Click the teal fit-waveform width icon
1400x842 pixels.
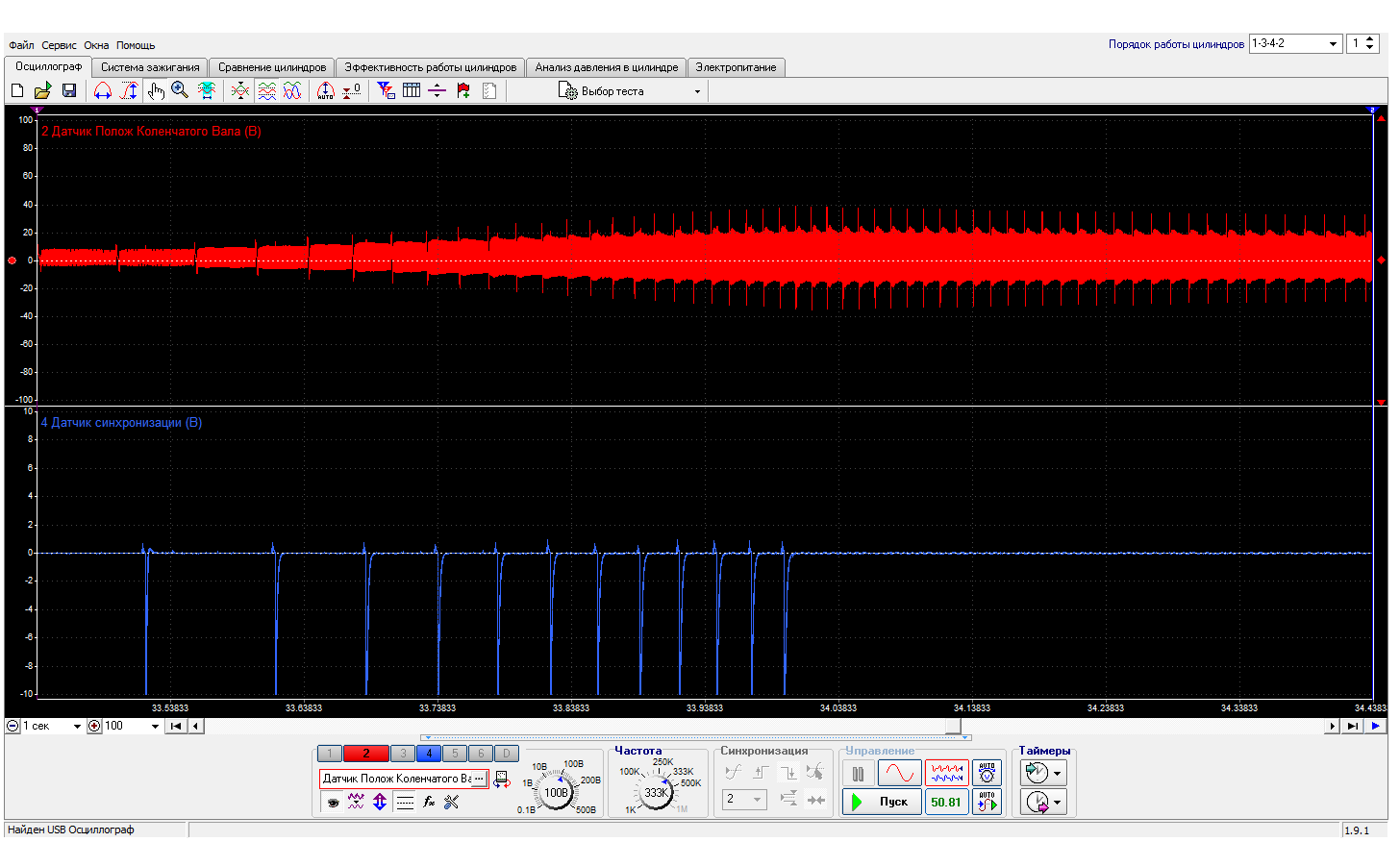(207, 90)
